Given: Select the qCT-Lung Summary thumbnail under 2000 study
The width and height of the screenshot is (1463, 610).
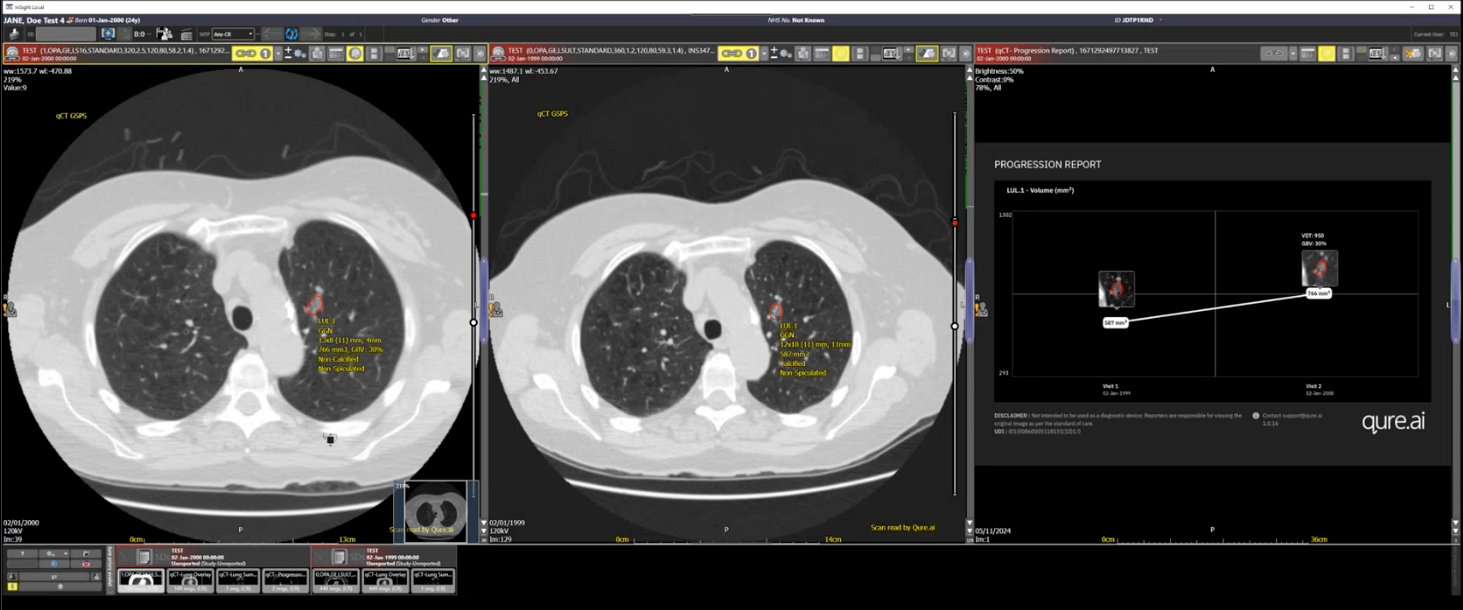Looking at the screenshot, I should point(237,581).
